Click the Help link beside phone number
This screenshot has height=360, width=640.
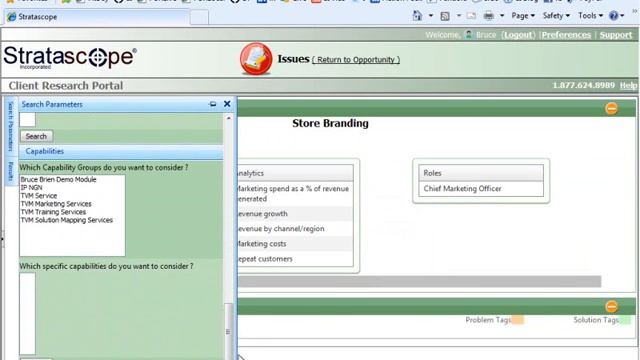[x=628, y=85]
